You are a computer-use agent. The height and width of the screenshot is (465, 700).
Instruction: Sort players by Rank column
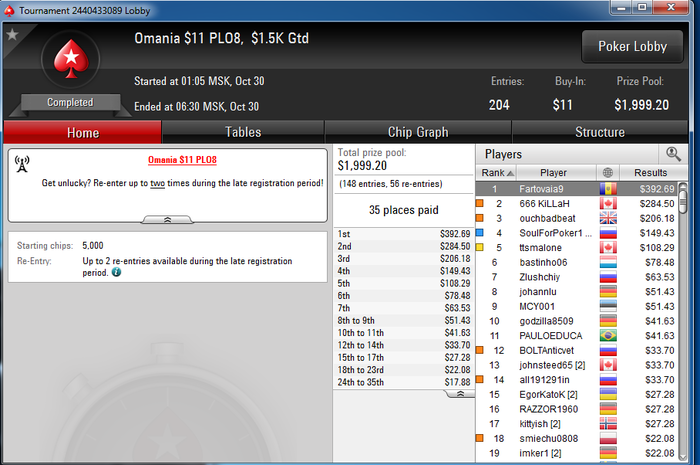[496, 173]
